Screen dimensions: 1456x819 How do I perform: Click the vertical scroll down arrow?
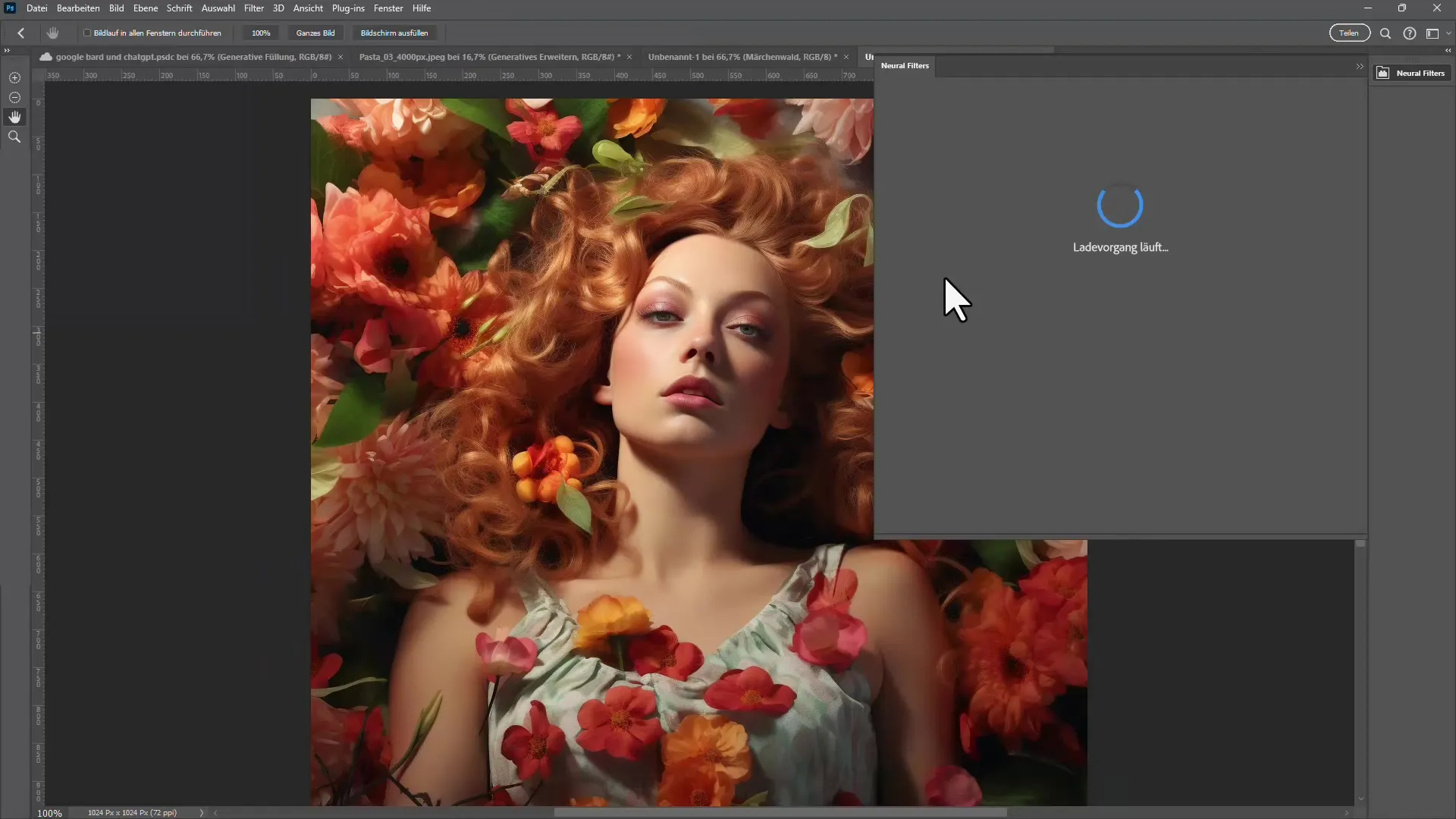(1360, 799)
